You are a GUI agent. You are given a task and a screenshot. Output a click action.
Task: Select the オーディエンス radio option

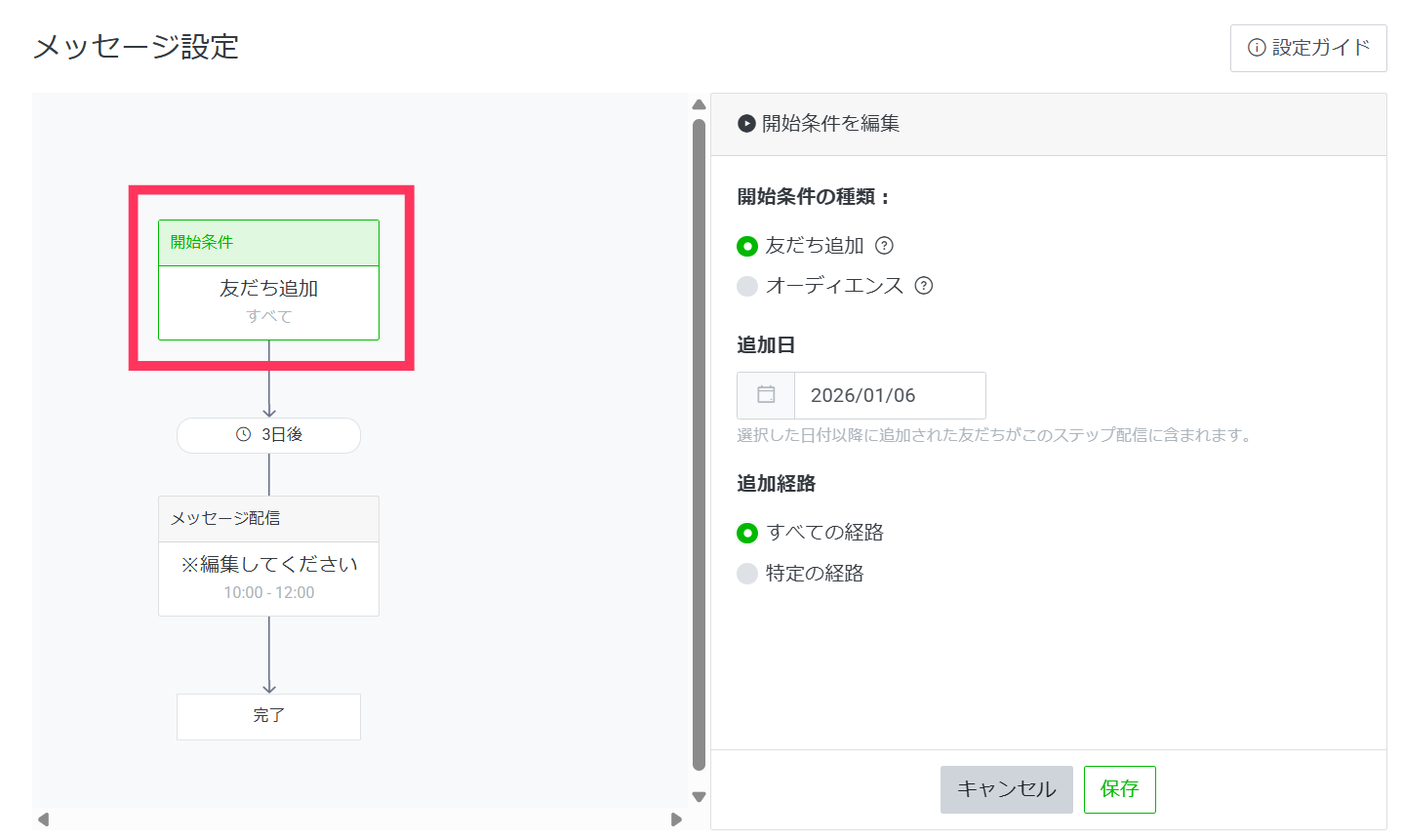pyautogui.click(x=747, y=286)
